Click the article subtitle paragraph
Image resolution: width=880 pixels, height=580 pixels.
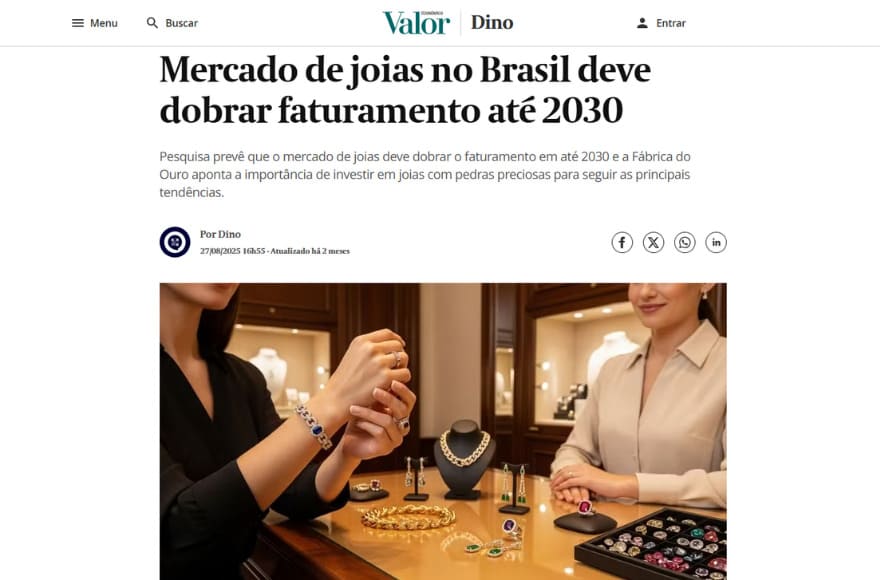425,174
